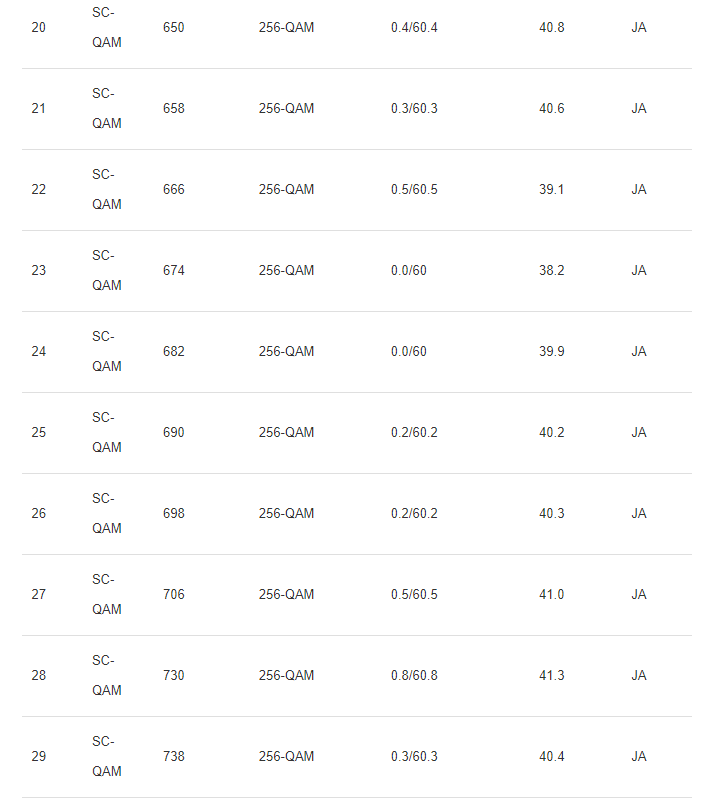The height and width of the screenshot is (803, 705).
Task: Click the 0.8/60.8 power level cell
Action: [414, 675]
